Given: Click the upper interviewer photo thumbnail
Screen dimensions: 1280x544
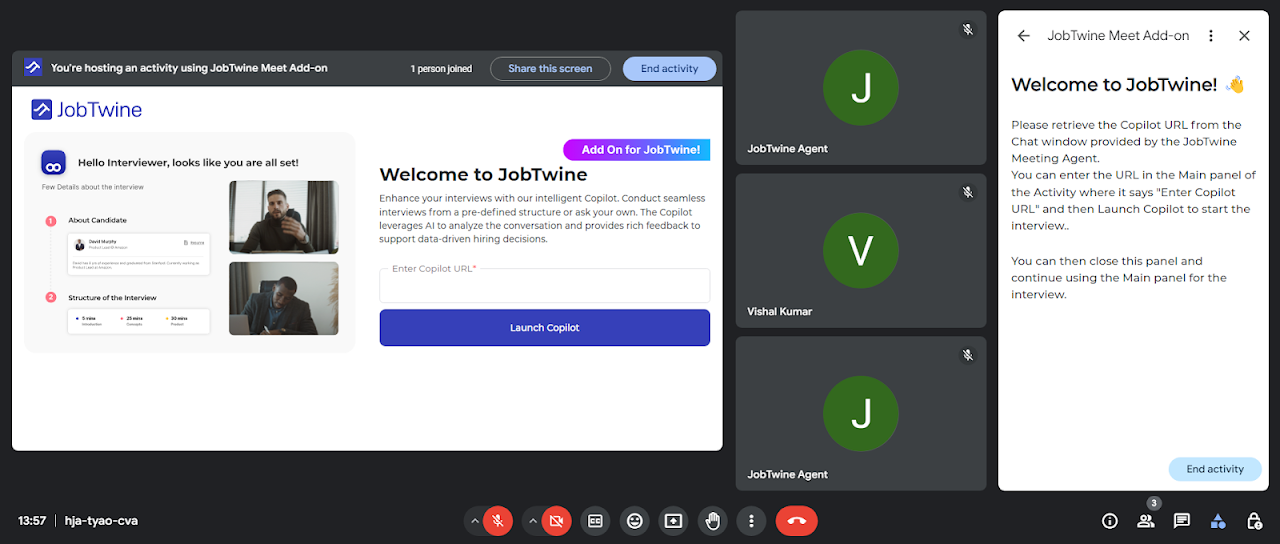Looking at the screenshot, I should pos(284,217).
